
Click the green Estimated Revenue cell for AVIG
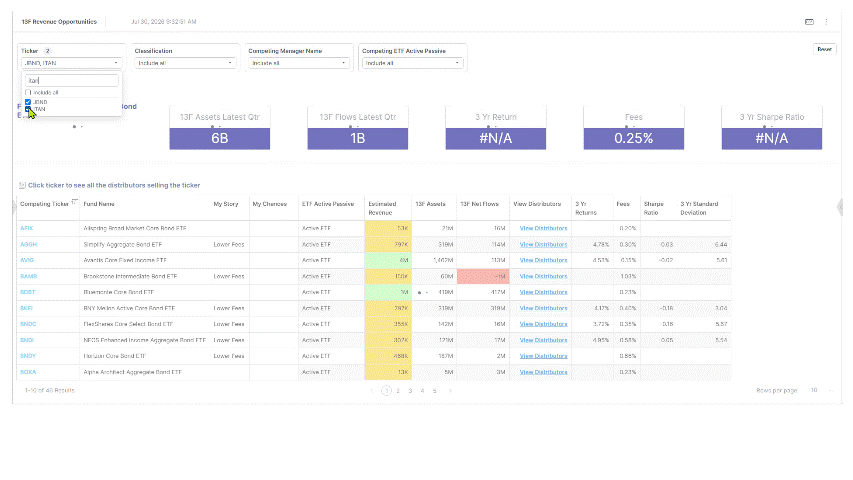coord(388,260)
